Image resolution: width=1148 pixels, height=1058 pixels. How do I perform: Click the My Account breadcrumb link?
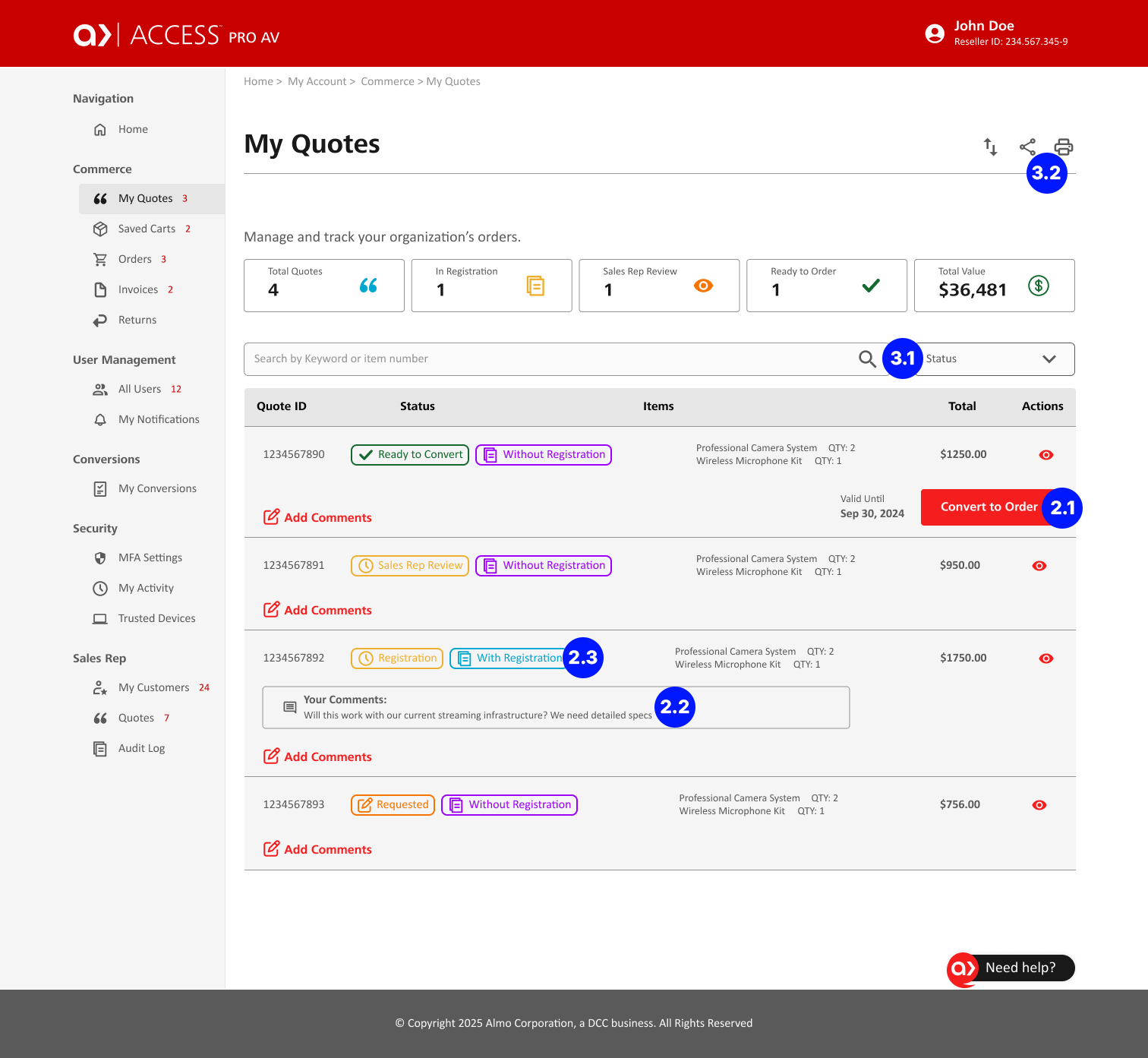click(317, 81)
